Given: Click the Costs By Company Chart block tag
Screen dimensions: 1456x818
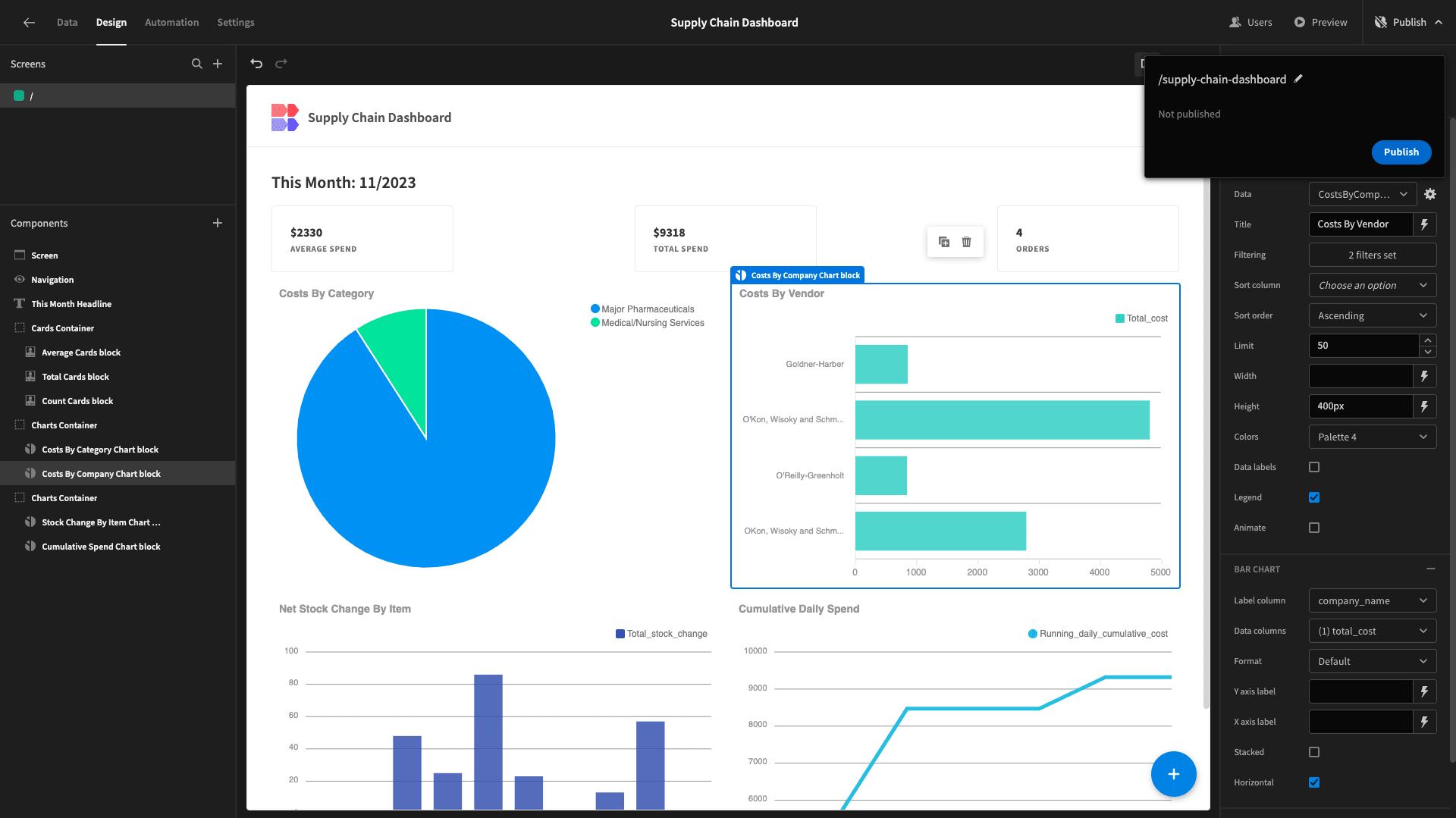Looking at the screenshot, I should click(798, 275).
